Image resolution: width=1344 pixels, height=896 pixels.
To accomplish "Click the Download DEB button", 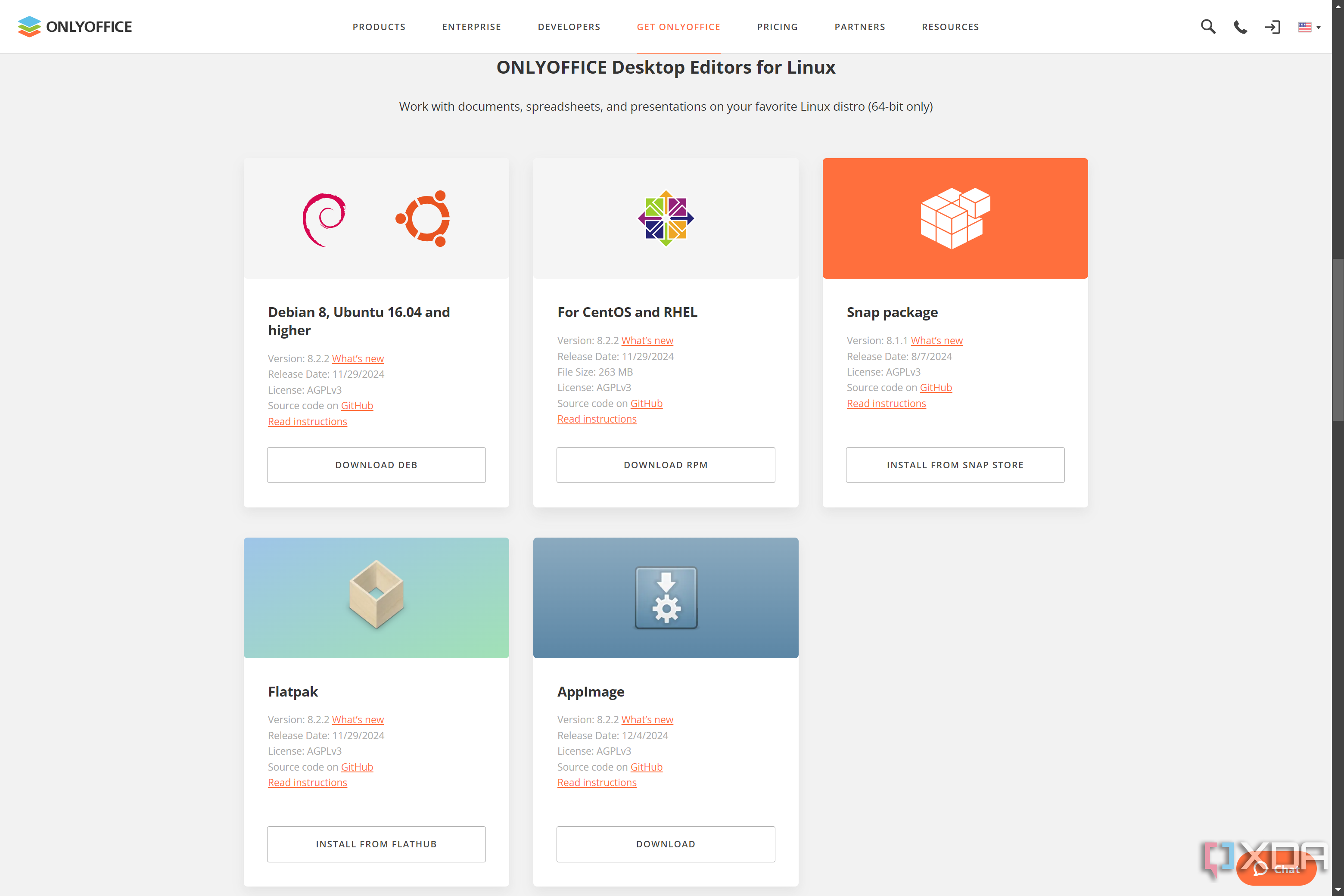I will pyautogui.click(x=376, y=465).
